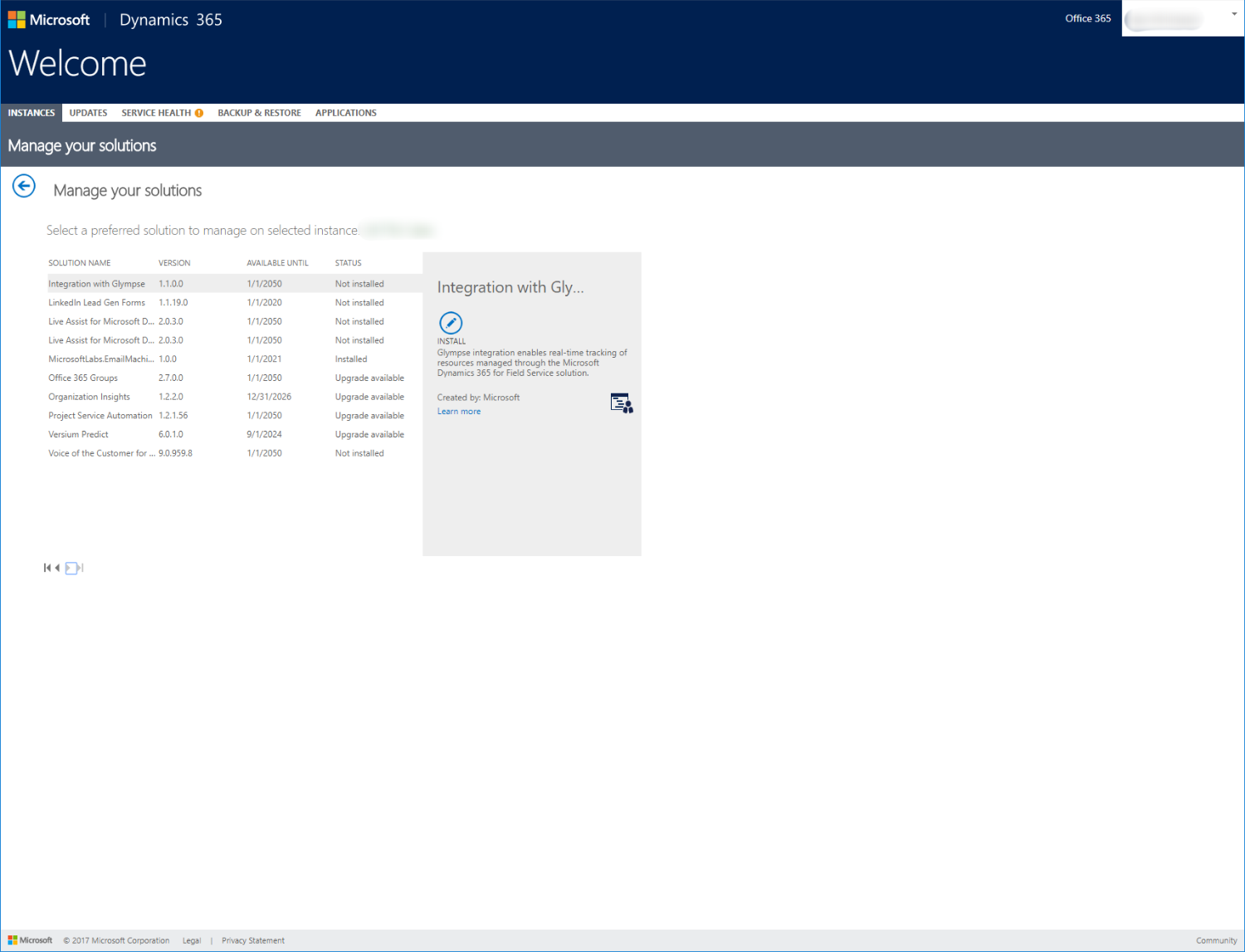Follow the Learn more link
This screenshot has height=952, width=1245.
click(x=459, y=412)
